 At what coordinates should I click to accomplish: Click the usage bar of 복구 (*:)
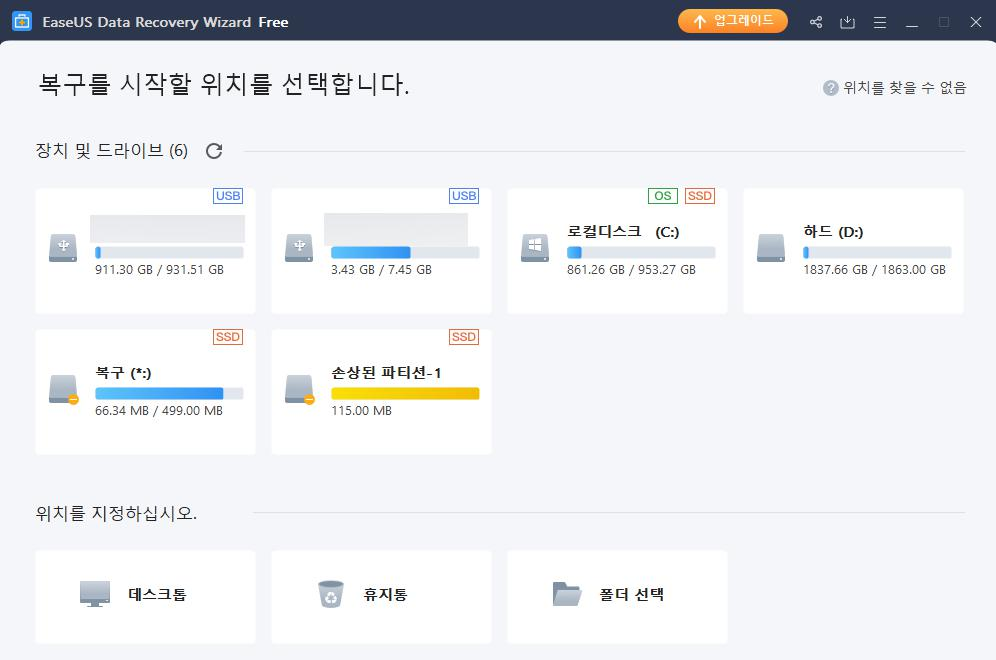169,393
